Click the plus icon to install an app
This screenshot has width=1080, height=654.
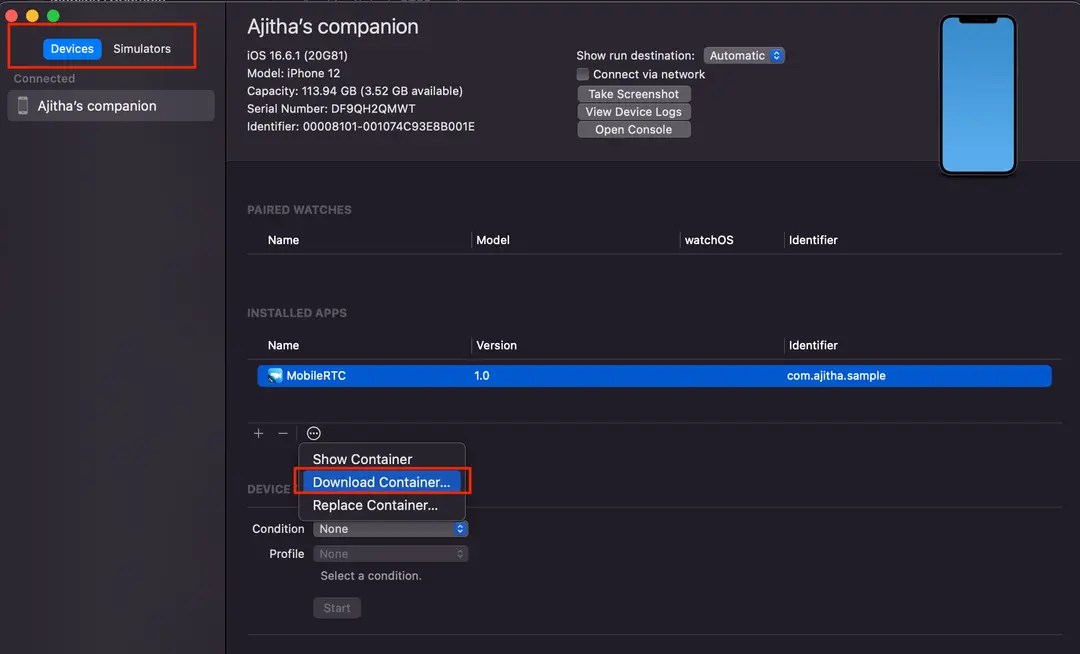(x=258, y=433)
